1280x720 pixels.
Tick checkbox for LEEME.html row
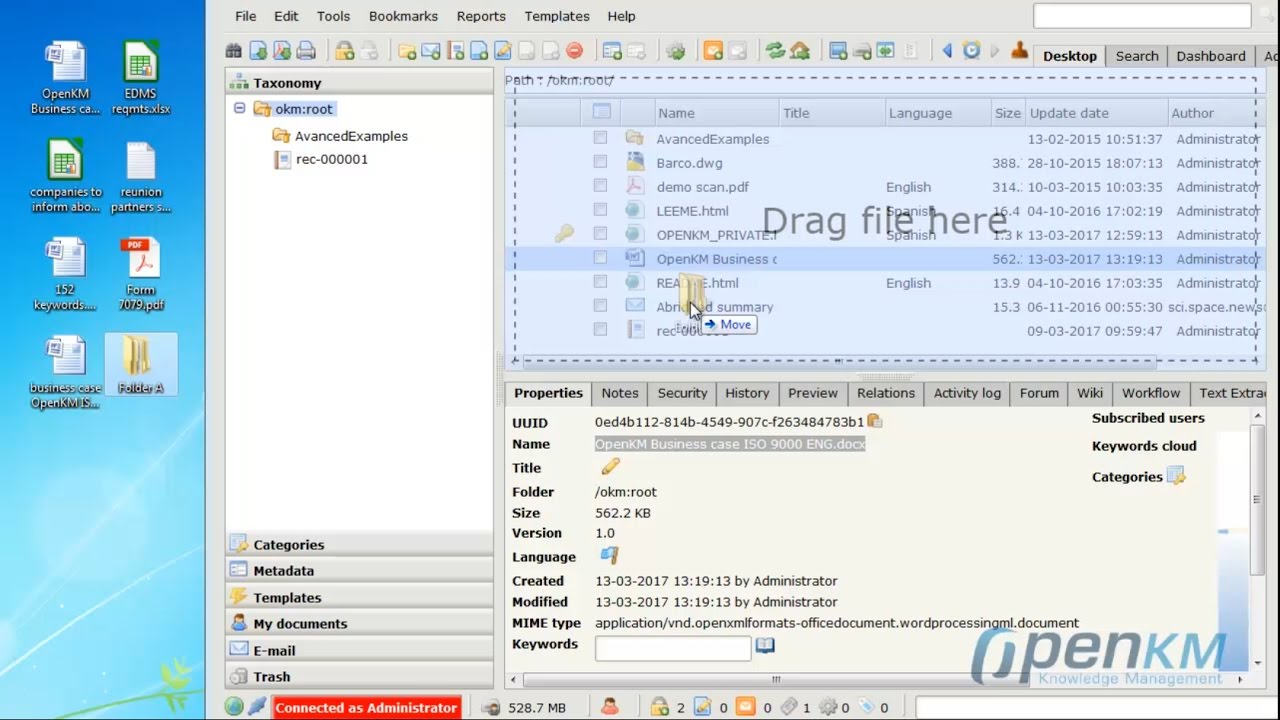click(x=600, y=210)
